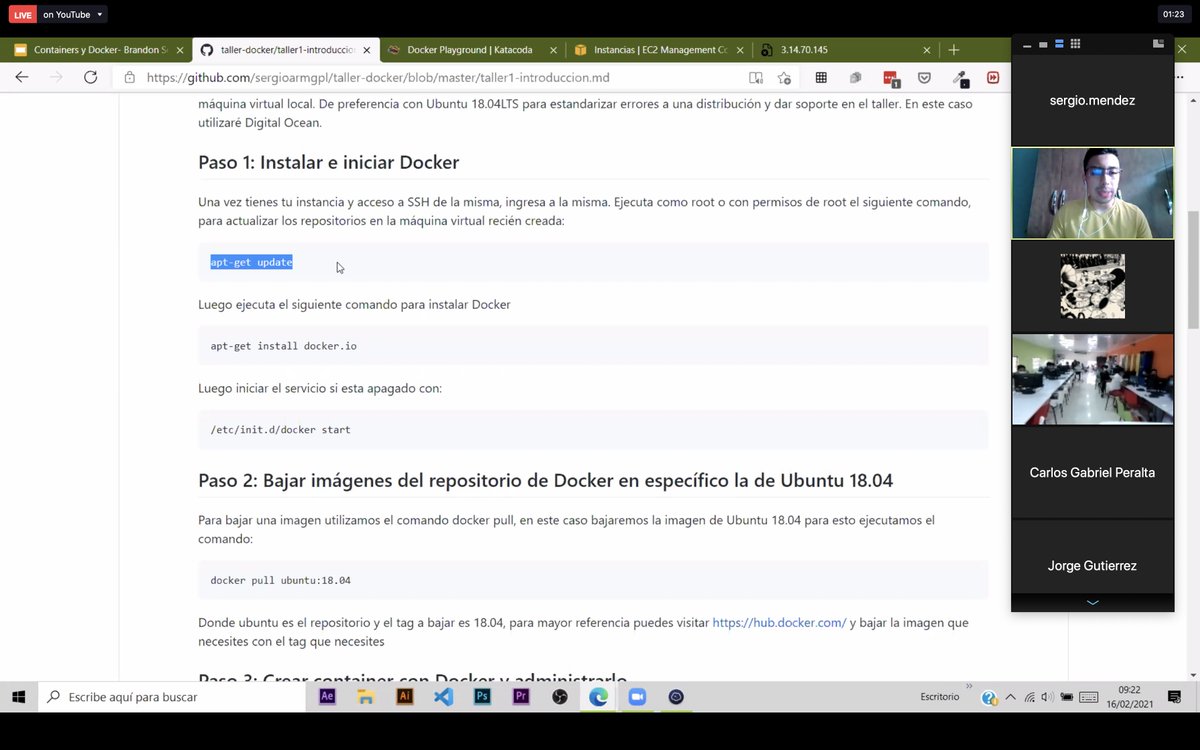Click the Pocket shield extension icon
This screenshot has width=1200, height=750.
coord(924,77)
